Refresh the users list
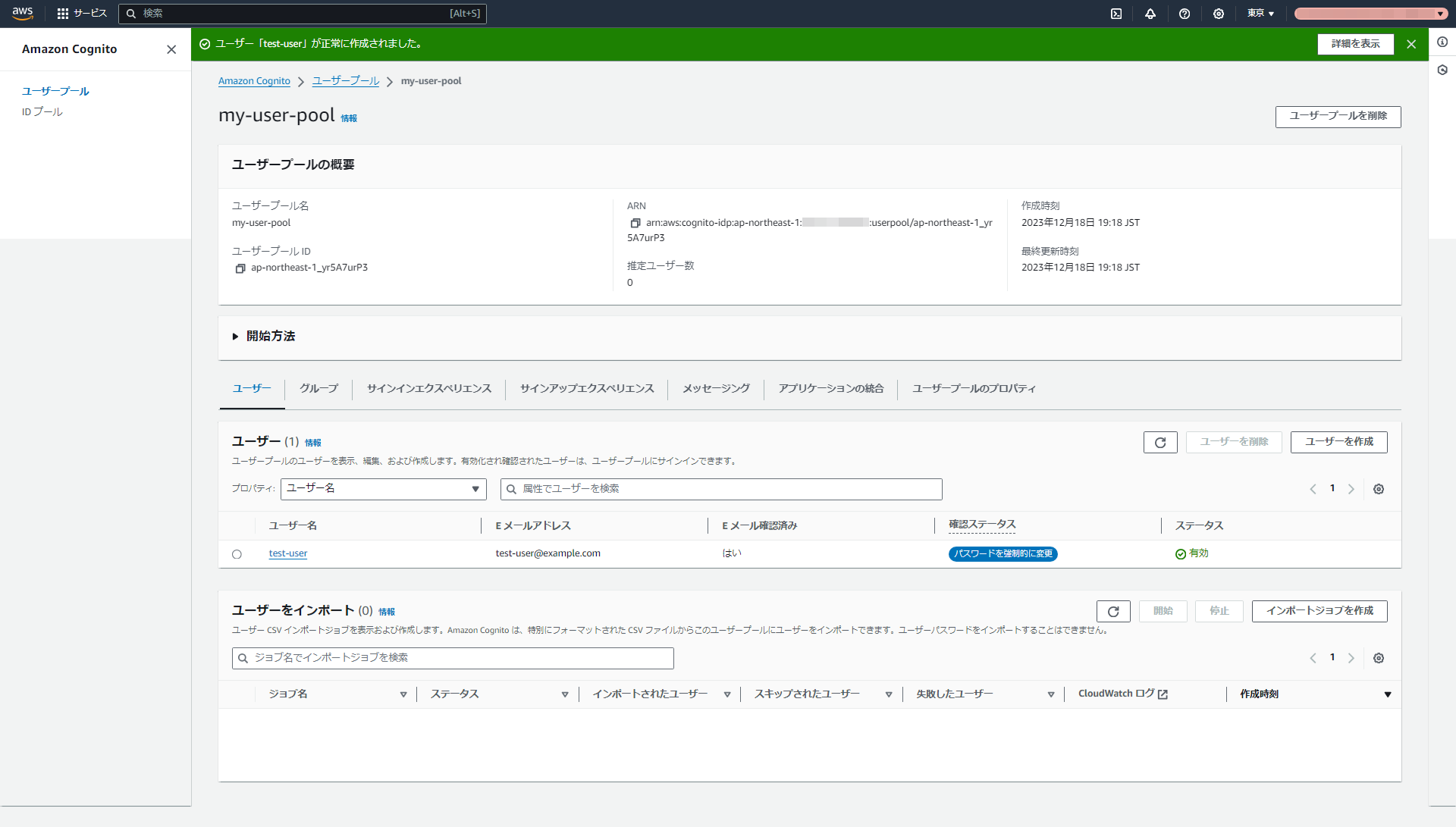This screenshot has height=827, width=1456. [1159, 442]
